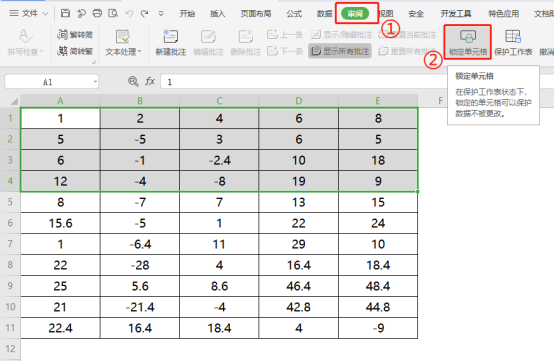The image size is (554, 361).
Task: Select cell containing 46.4
Action: pos(299,286)
